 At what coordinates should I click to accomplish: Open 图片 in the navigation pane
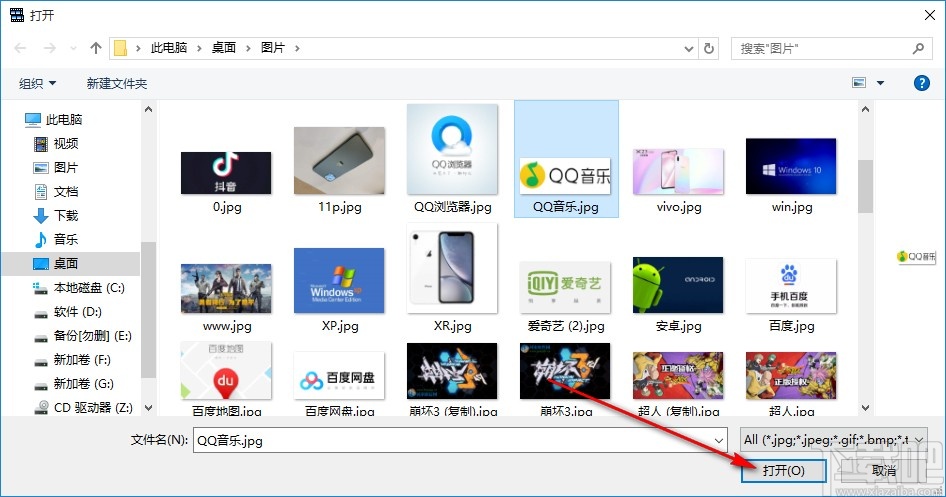56,168
